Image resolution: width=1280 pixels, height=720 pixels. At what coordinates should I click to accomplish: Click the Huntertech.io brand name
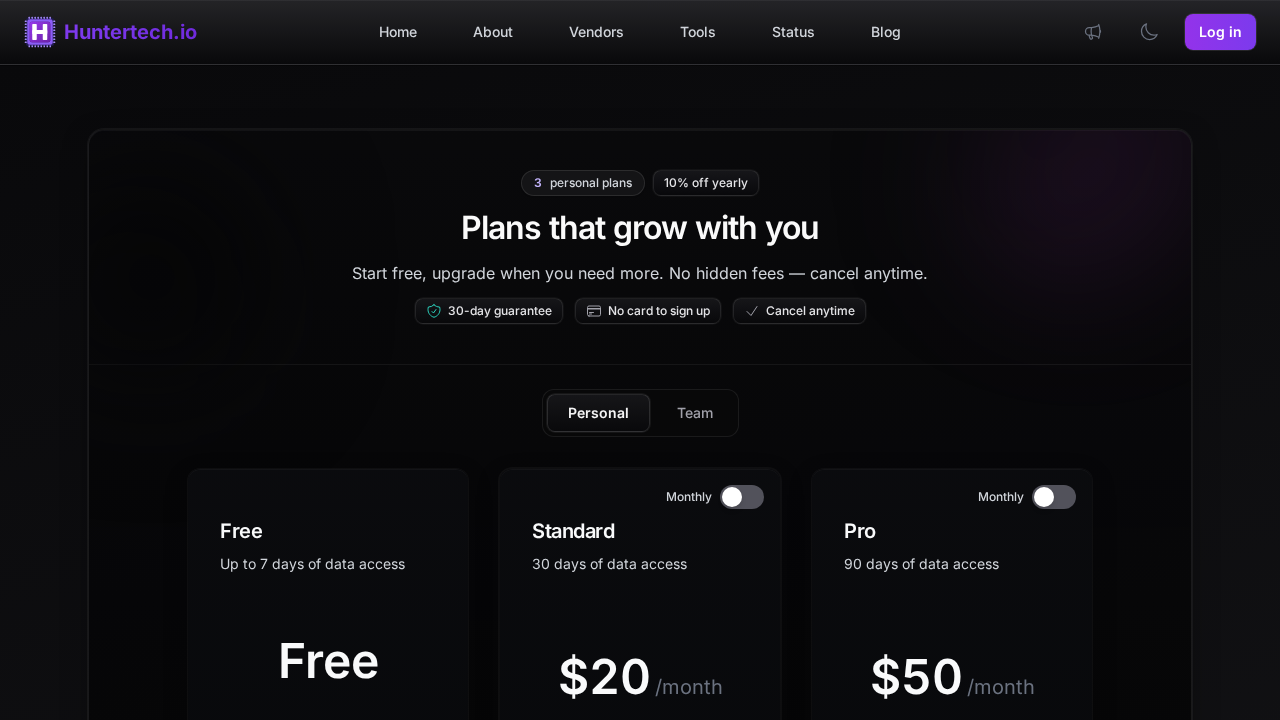[130, 32]
